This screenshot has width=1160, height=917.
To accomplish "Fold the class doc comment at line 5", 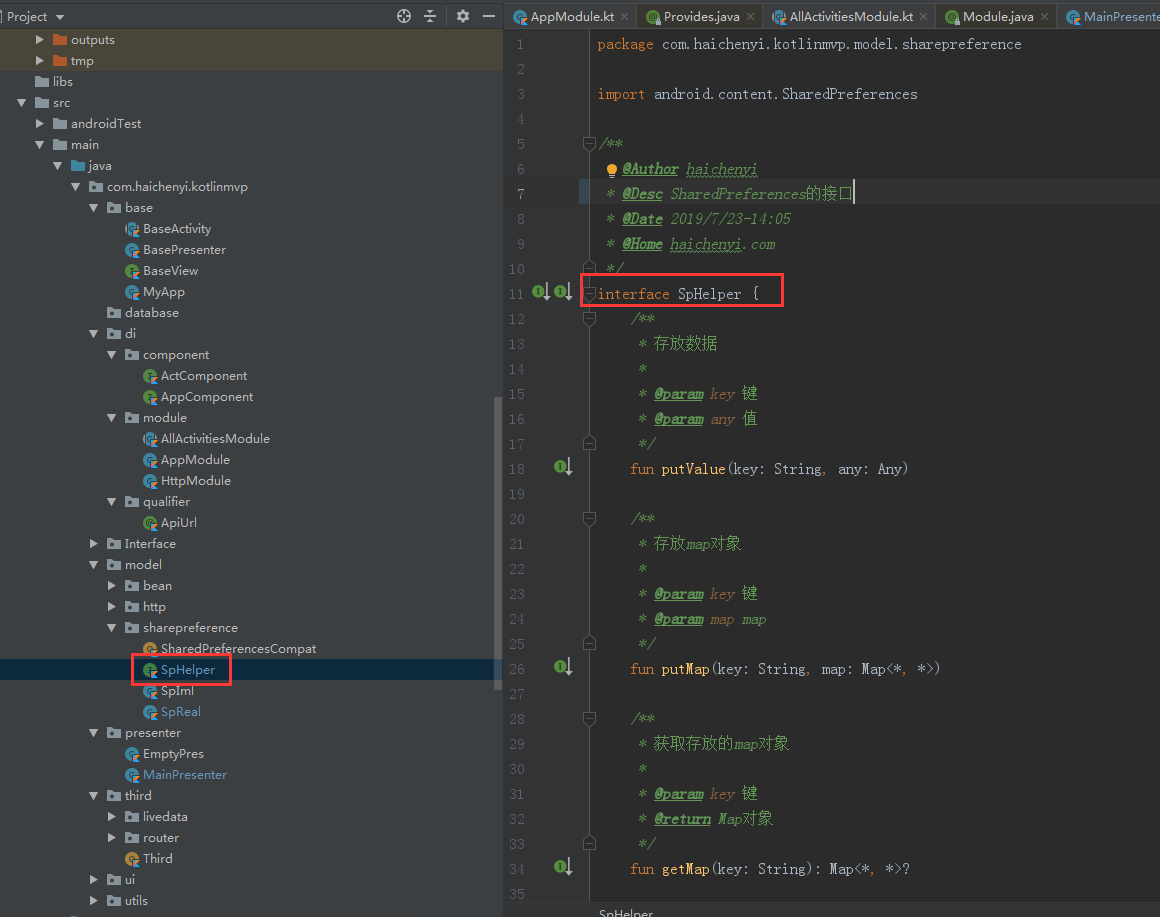I will 590,143.
